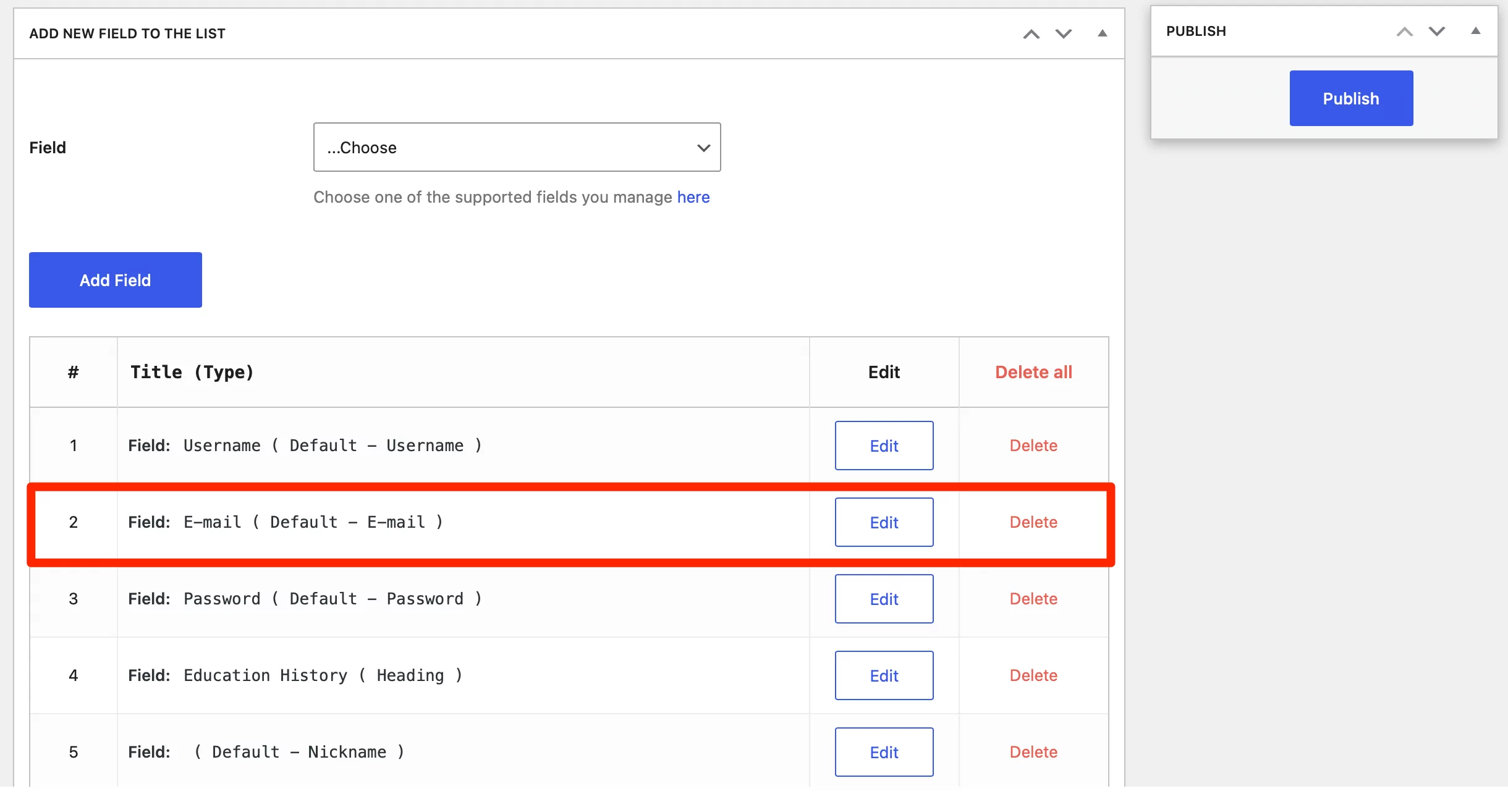Click the 'ADD NEW FIELD TO THE LIST' heading
The width and height of the screenshot is (1508, 812).
[x=127, y=33]
